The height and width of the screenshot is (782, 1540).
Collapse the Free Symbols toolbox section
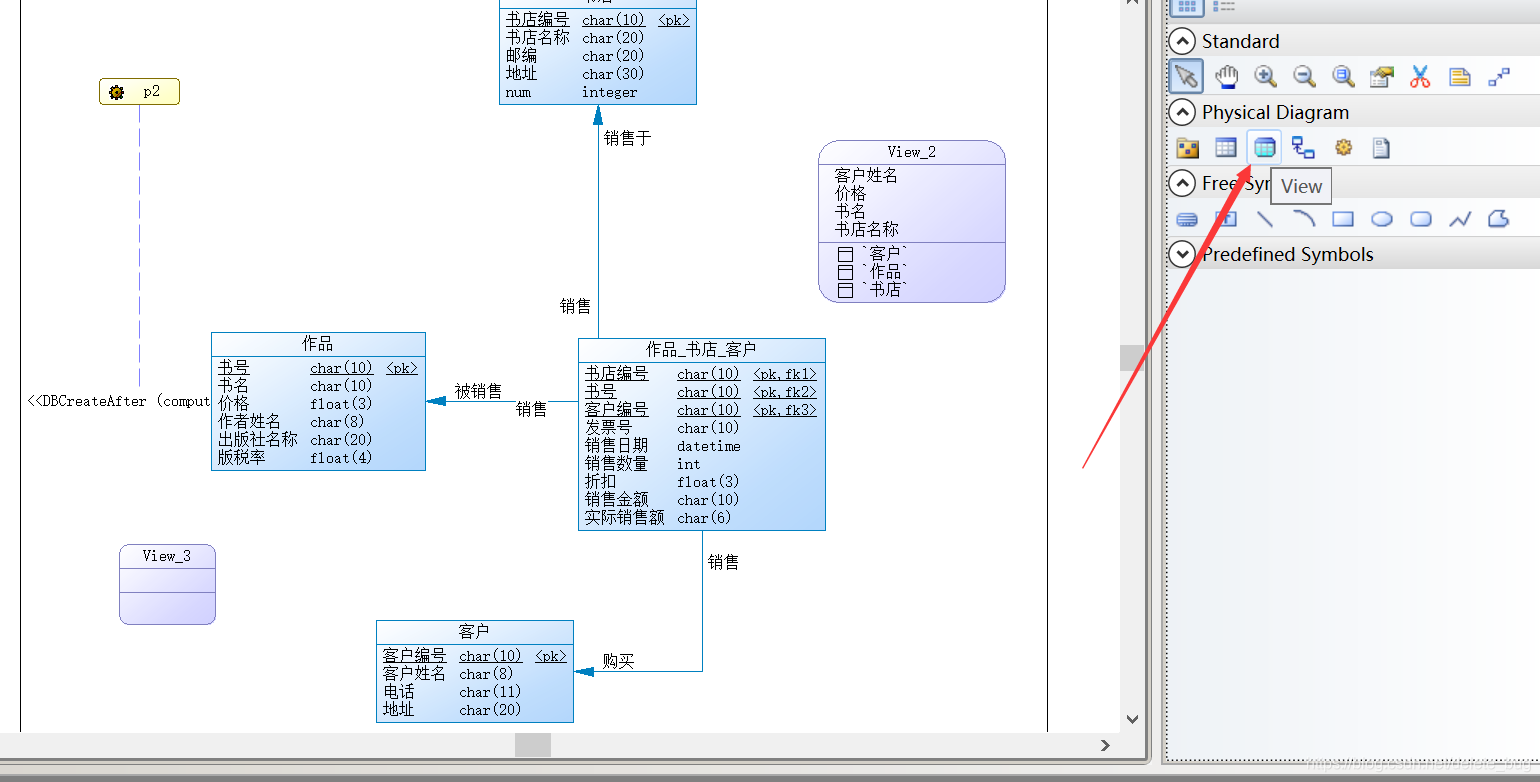[x=1182, y=183]
